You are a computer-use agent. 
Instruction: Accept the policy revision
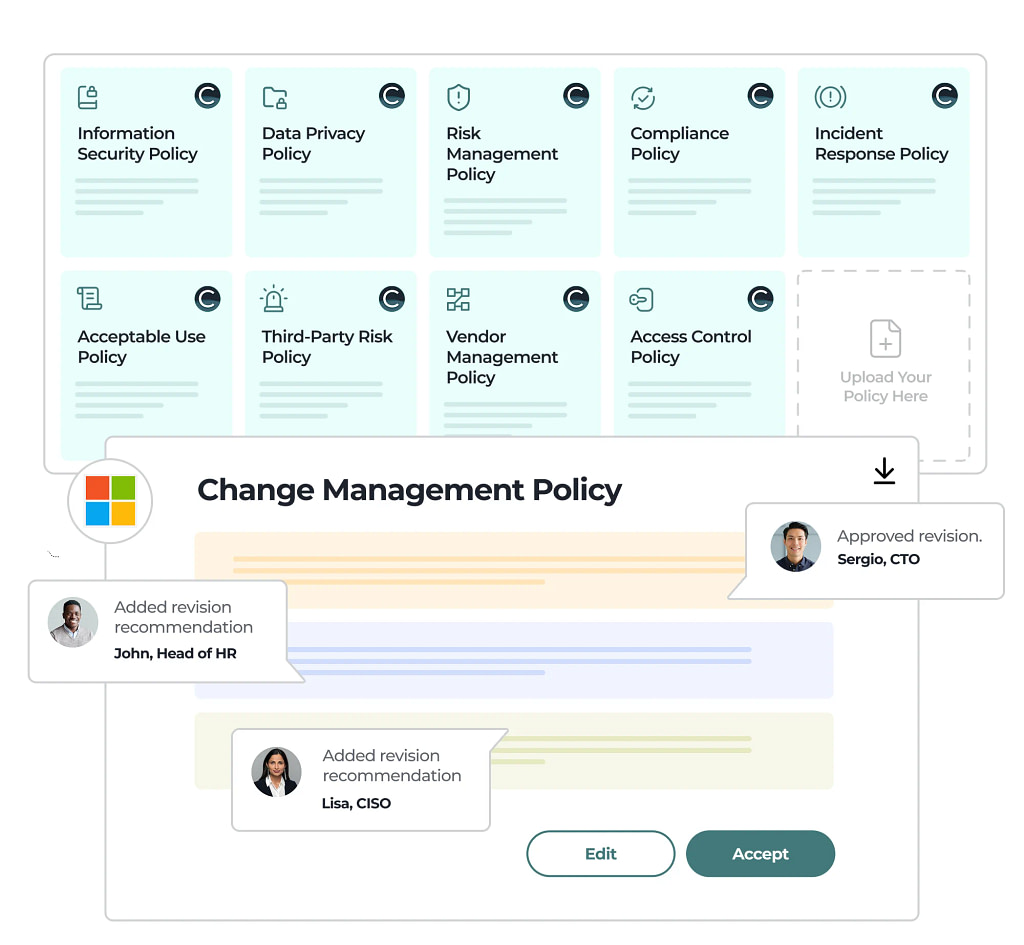coord(760,854)
